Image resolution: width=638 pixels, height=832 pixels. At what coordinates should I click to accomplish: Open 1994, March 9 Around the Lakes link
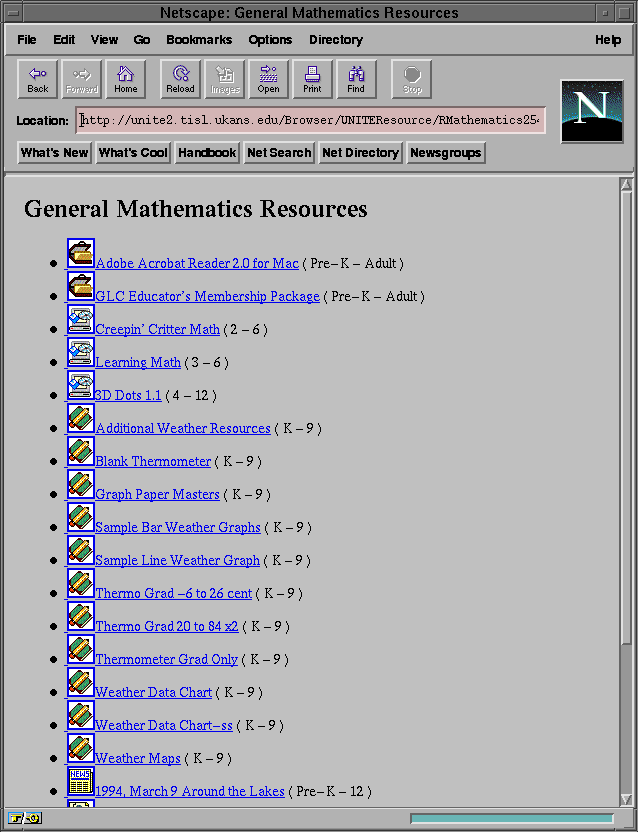pyautogui.click(x=189, y=791)
